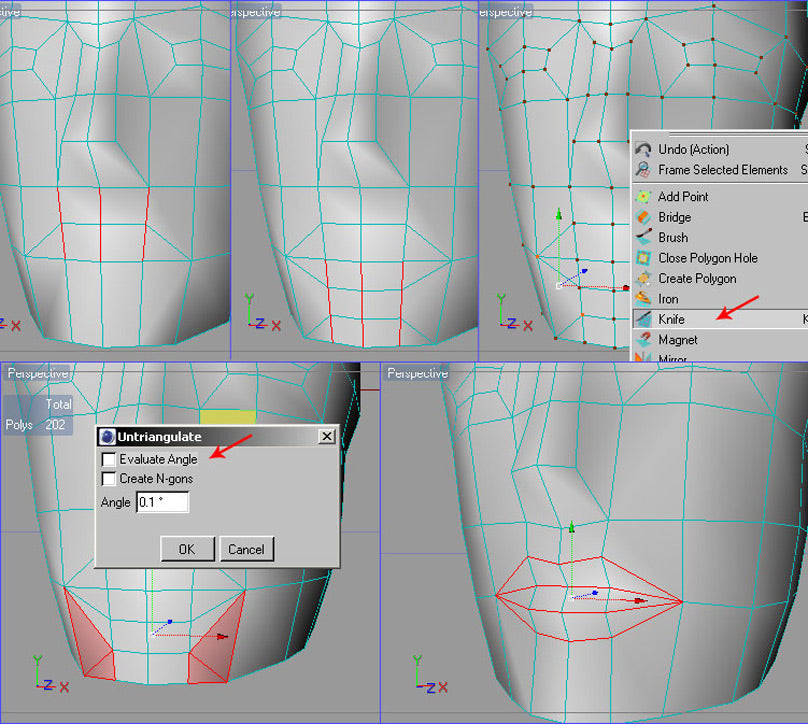Click the Untriangulate dialog title icon
This screenshot has height=724, width=808.
[107, 437]
